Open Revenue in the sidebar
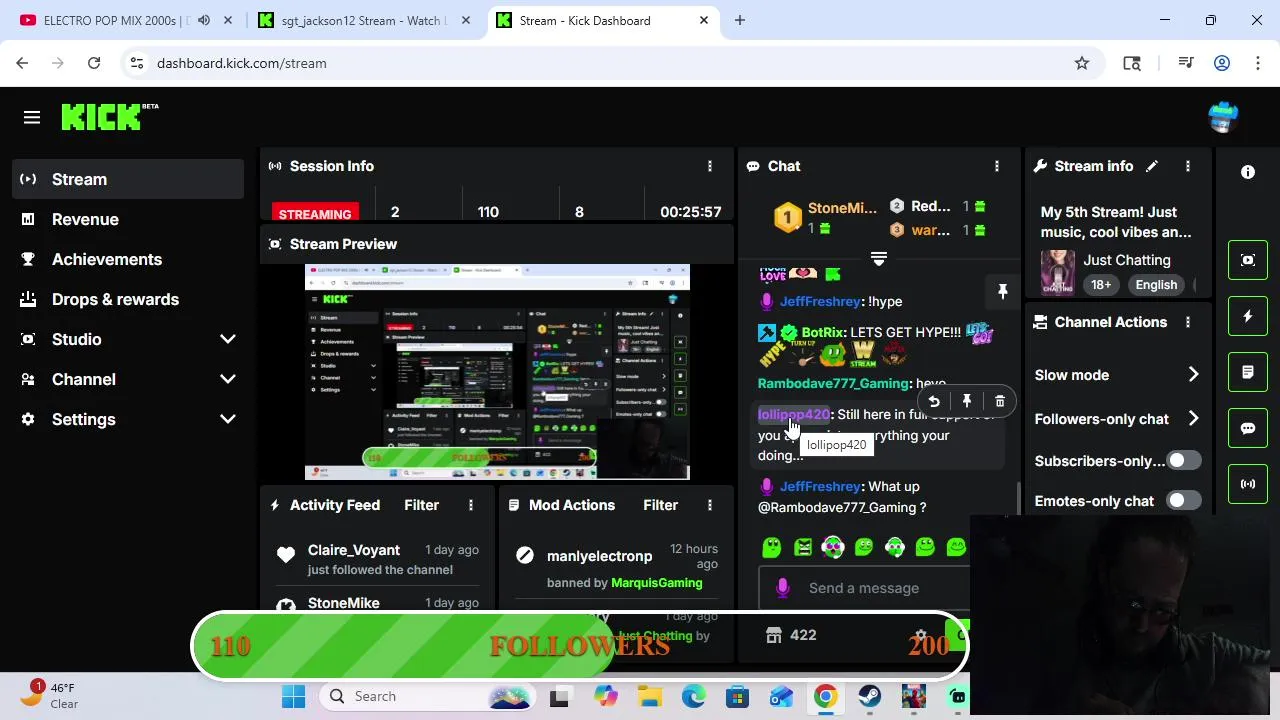The image size is (1280, 720). coord(128,219)
